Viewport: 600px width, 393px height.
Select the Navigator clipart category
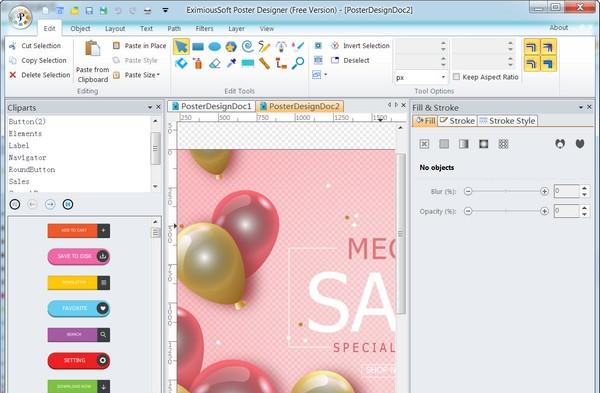(28, 157)
